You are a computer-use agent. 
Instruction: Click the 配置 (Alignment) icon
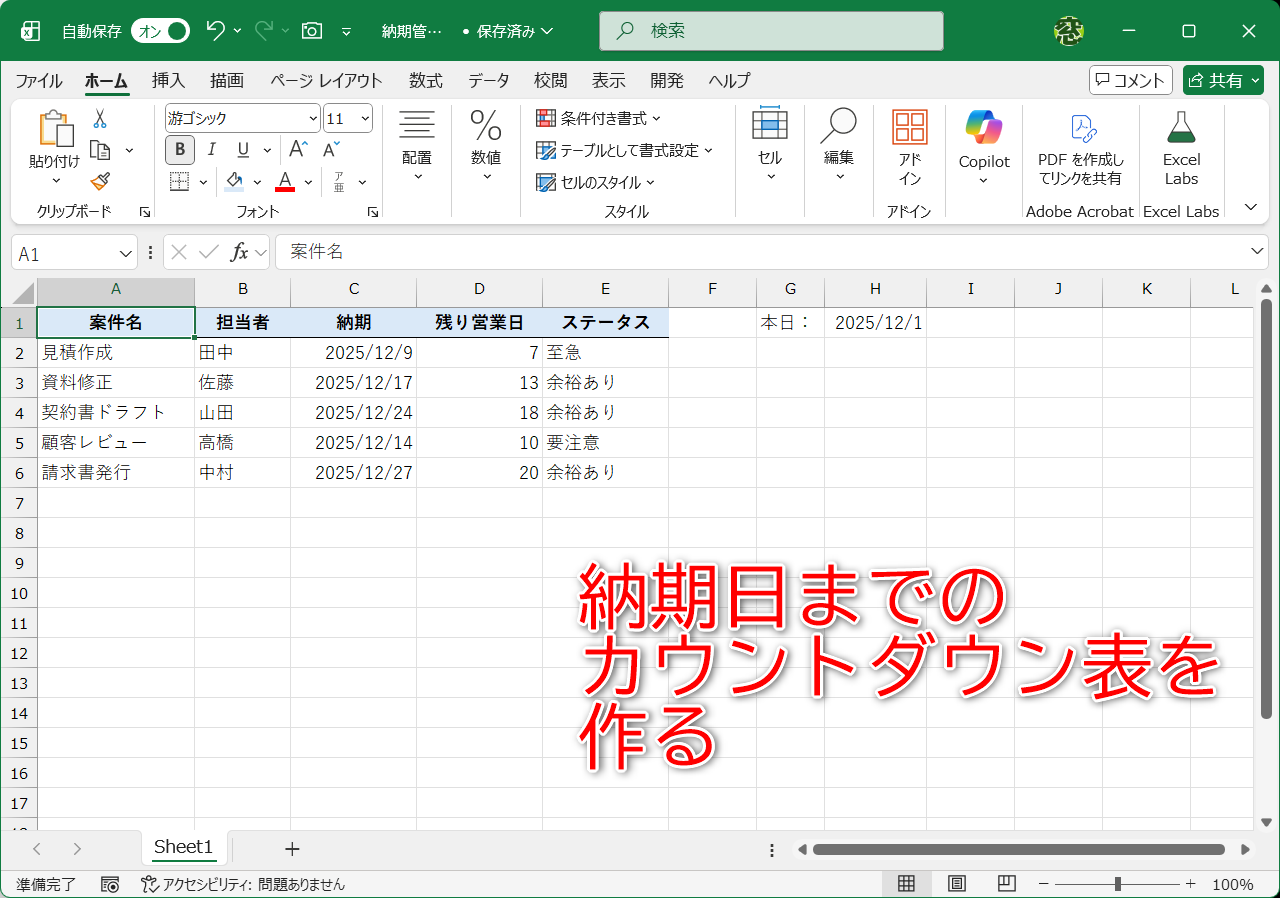pyautogui.click(x=416, y=140)
